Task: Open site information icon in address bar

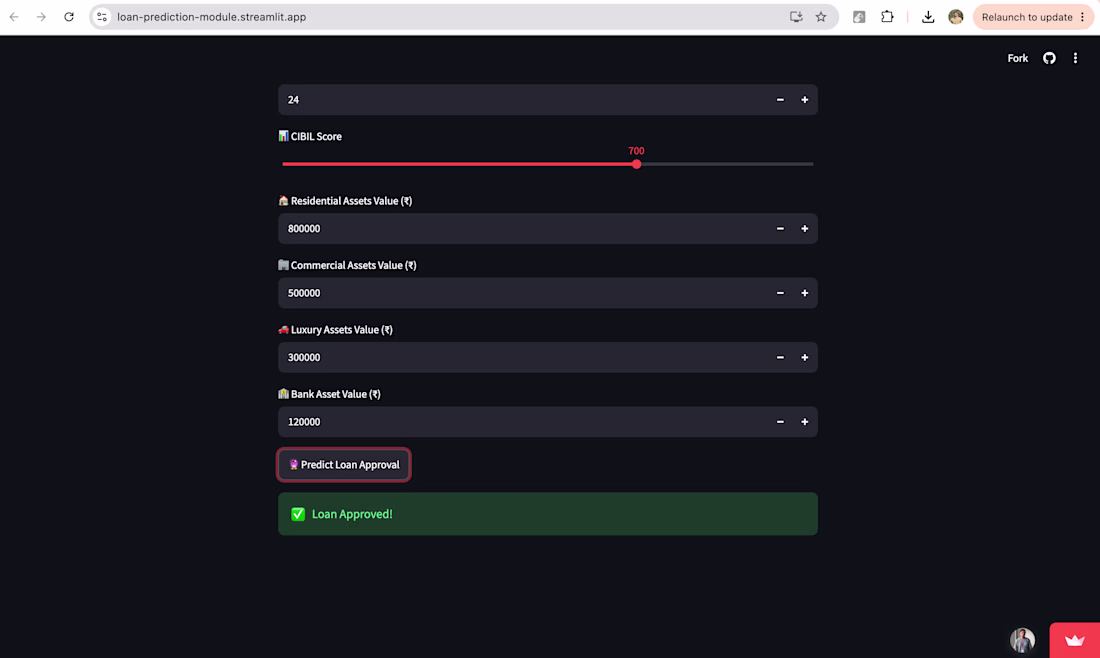Action: (x=102, y=17)
